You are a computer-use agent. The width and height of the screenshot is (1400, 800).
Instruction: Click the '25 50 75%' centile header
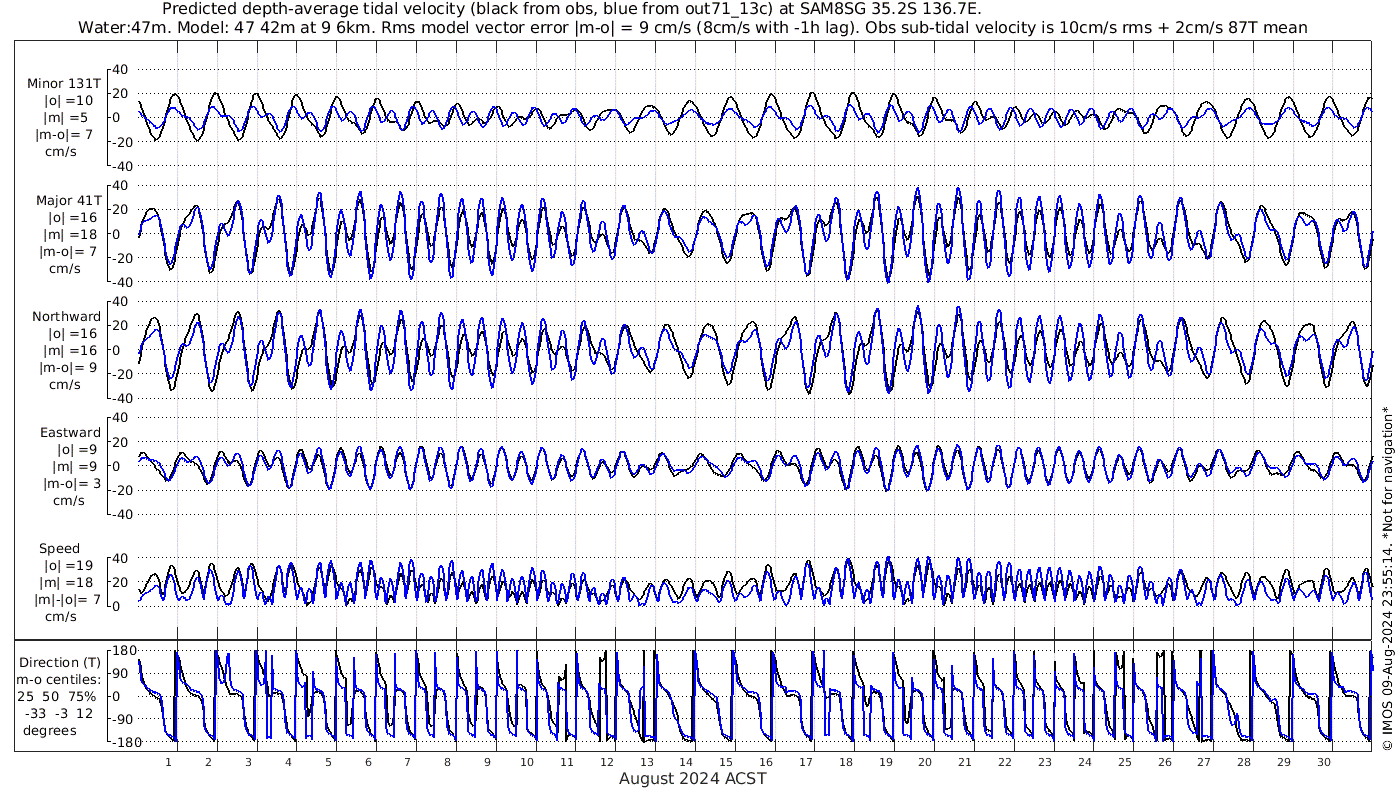pyautogui.click(x=57, y=696)
